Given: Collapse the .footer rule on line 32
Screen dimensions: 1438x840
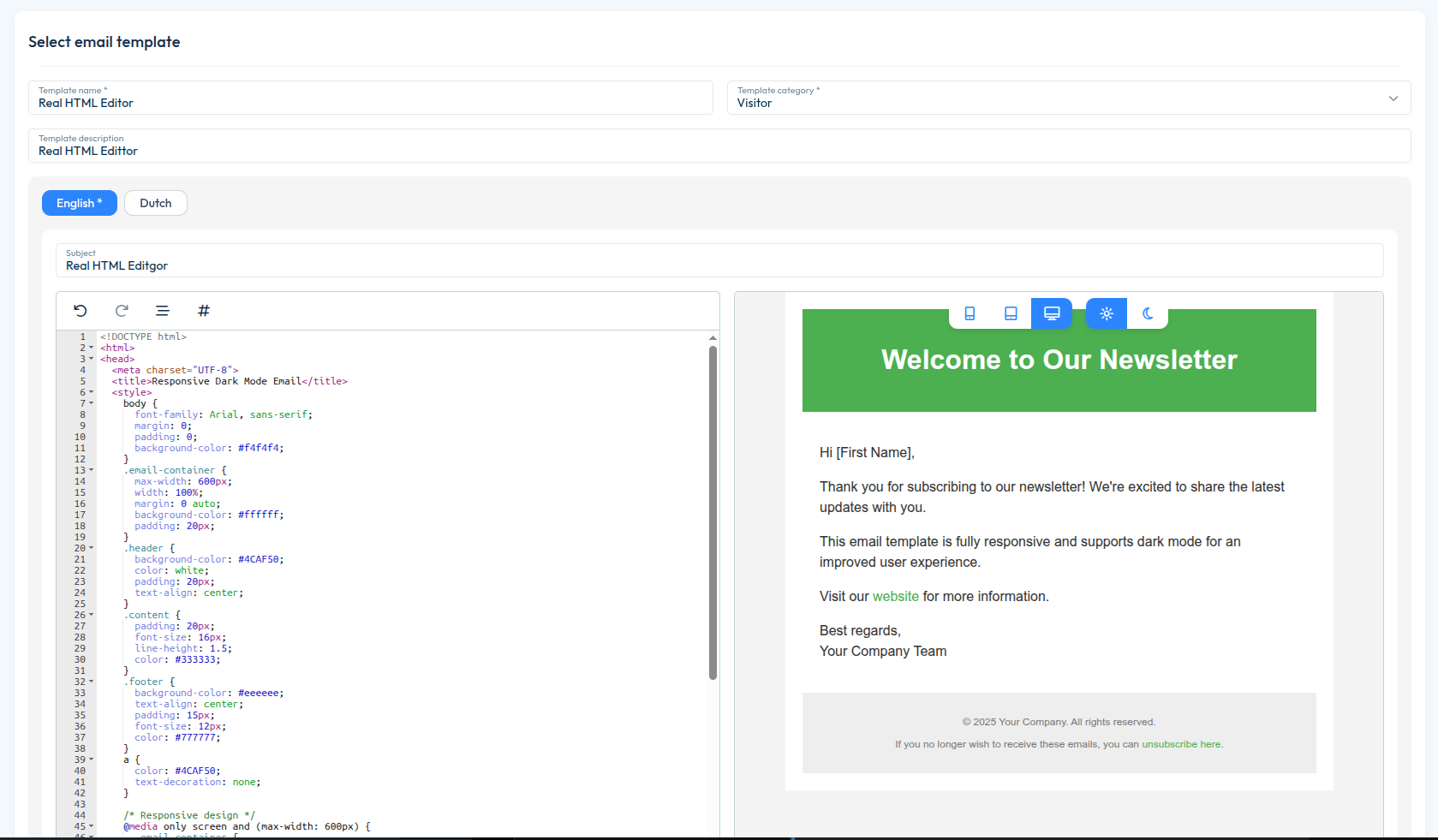Looking at the screenshot, I should coord(92,682).
